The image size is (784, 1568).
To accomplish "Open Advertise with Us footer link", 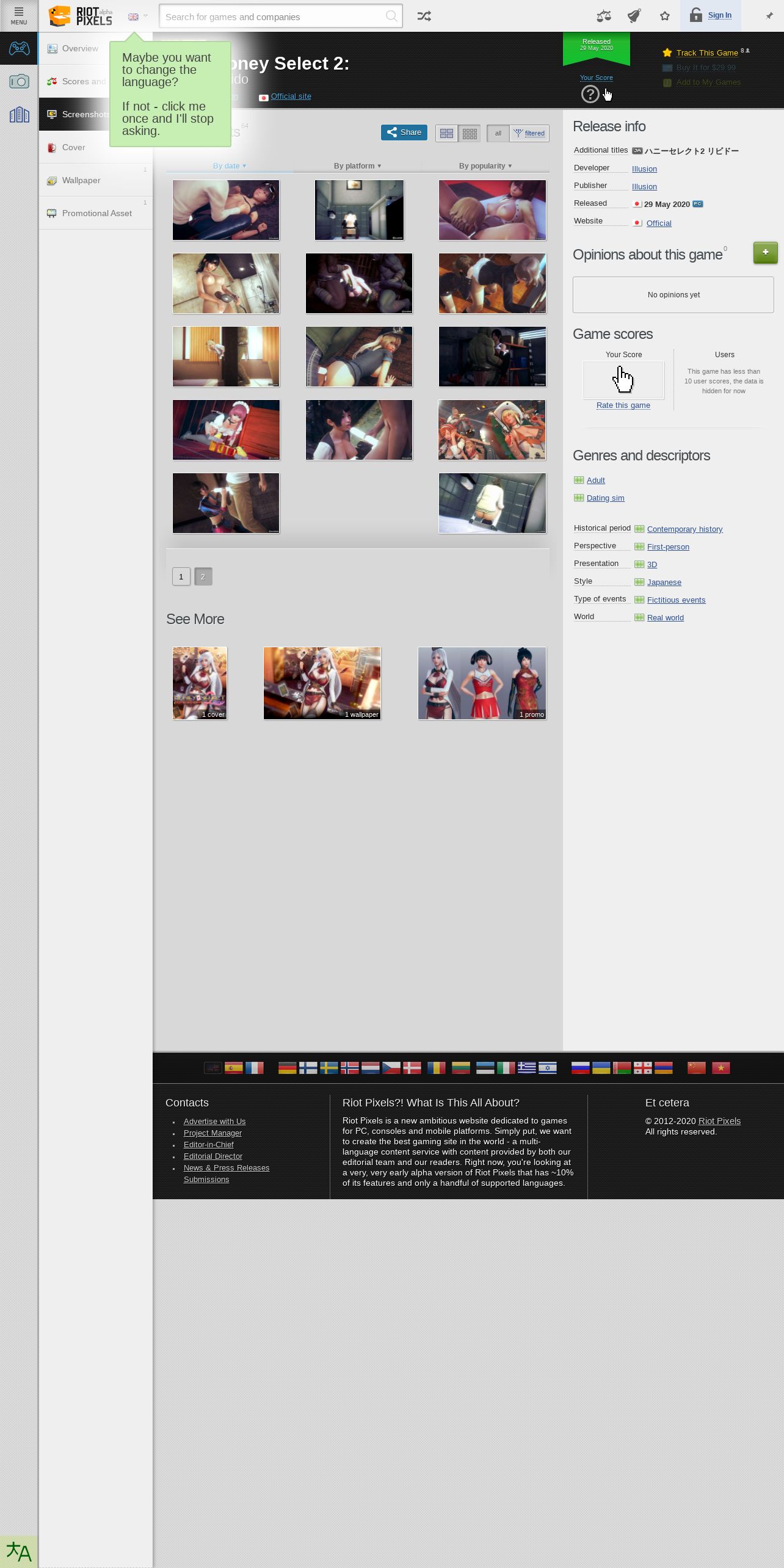I will (x=214, y=1122).
